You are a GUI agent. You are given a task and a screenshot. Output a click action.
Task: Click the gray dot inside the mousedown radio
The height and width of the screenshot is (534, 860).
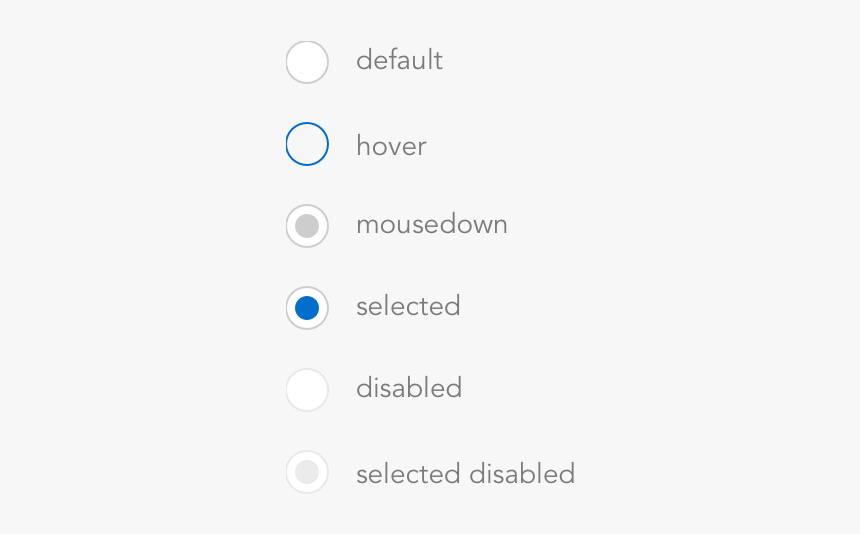[307, 226]
